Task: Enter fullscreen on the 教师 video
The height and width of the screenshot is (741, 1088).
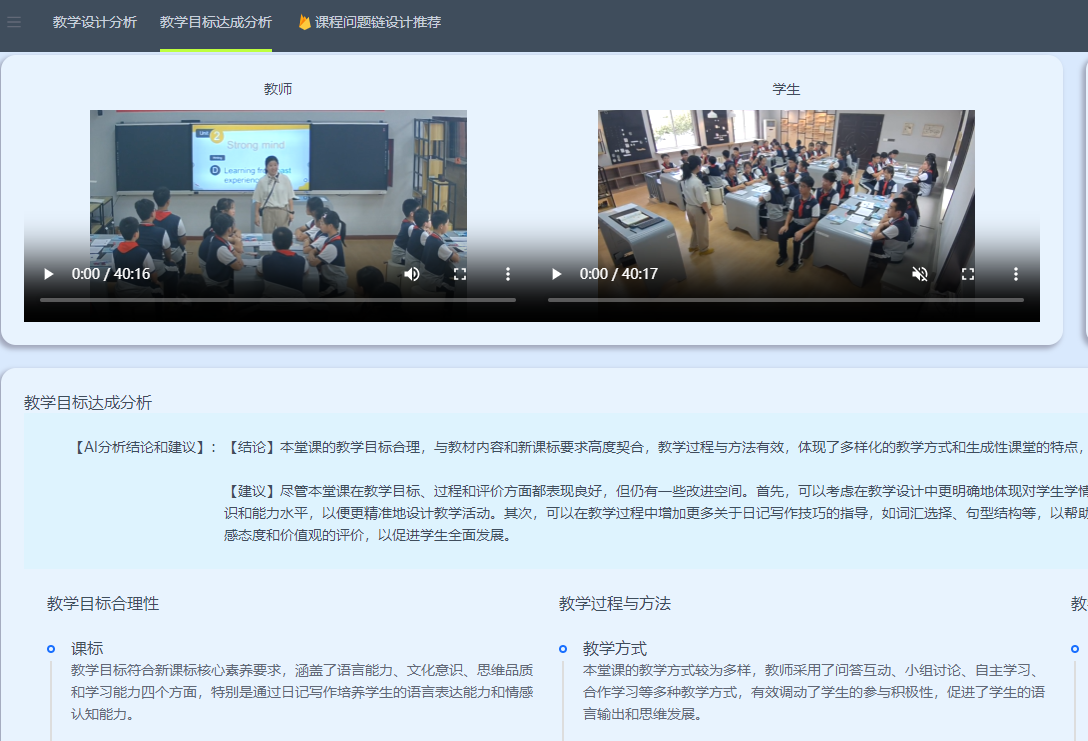Action: point(460,274)
